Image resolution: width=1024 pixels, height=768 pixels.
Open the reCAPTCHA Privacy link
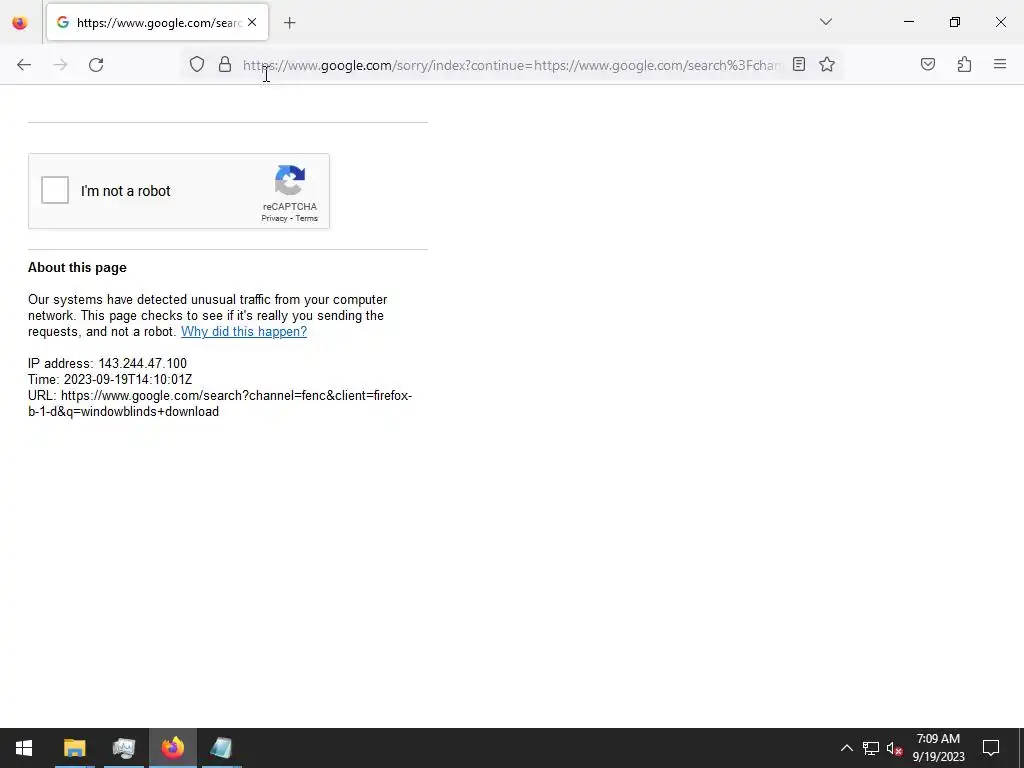click(x=274, y=218)
